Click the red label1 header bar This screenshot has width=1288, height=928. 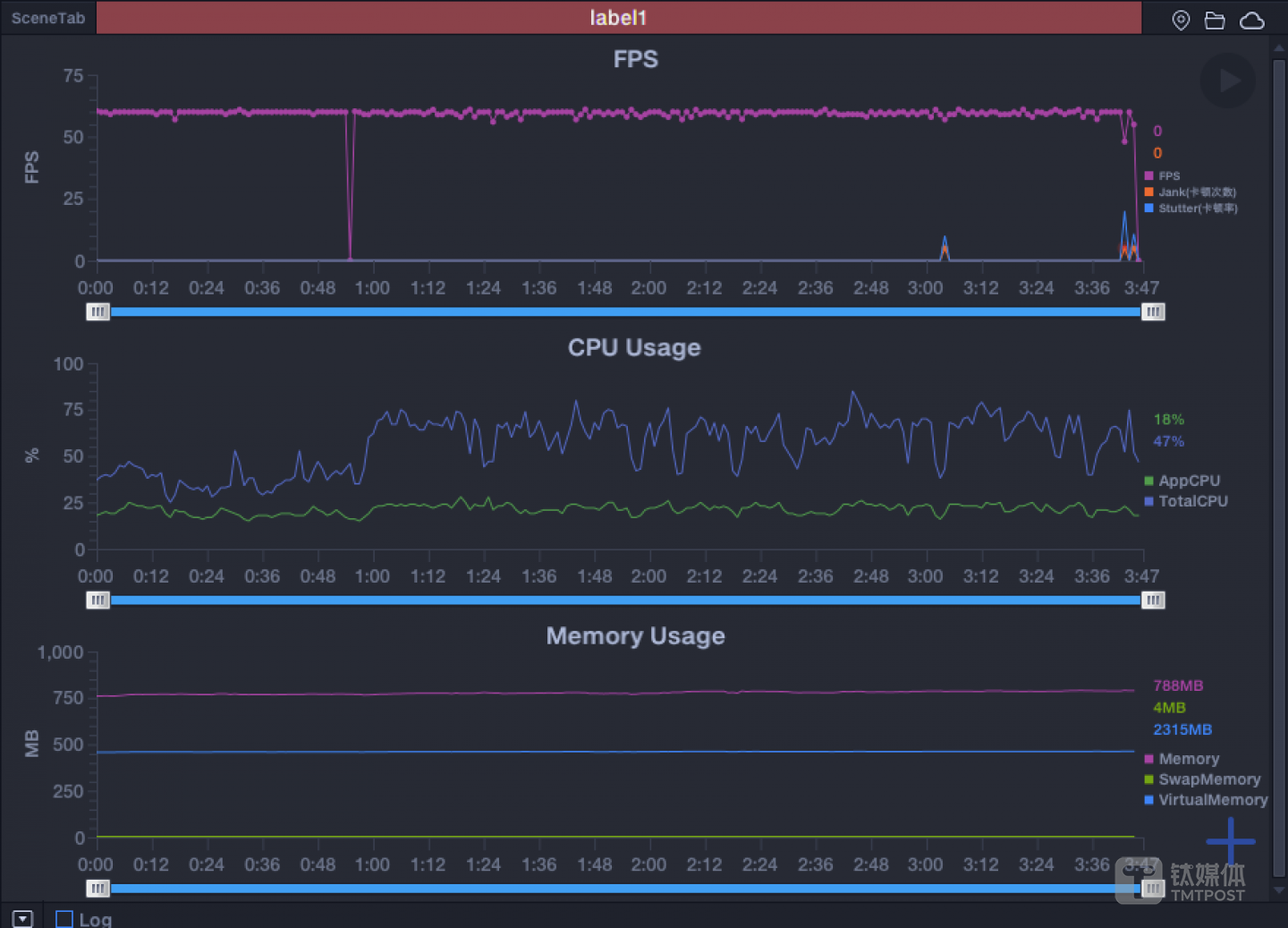618,18
